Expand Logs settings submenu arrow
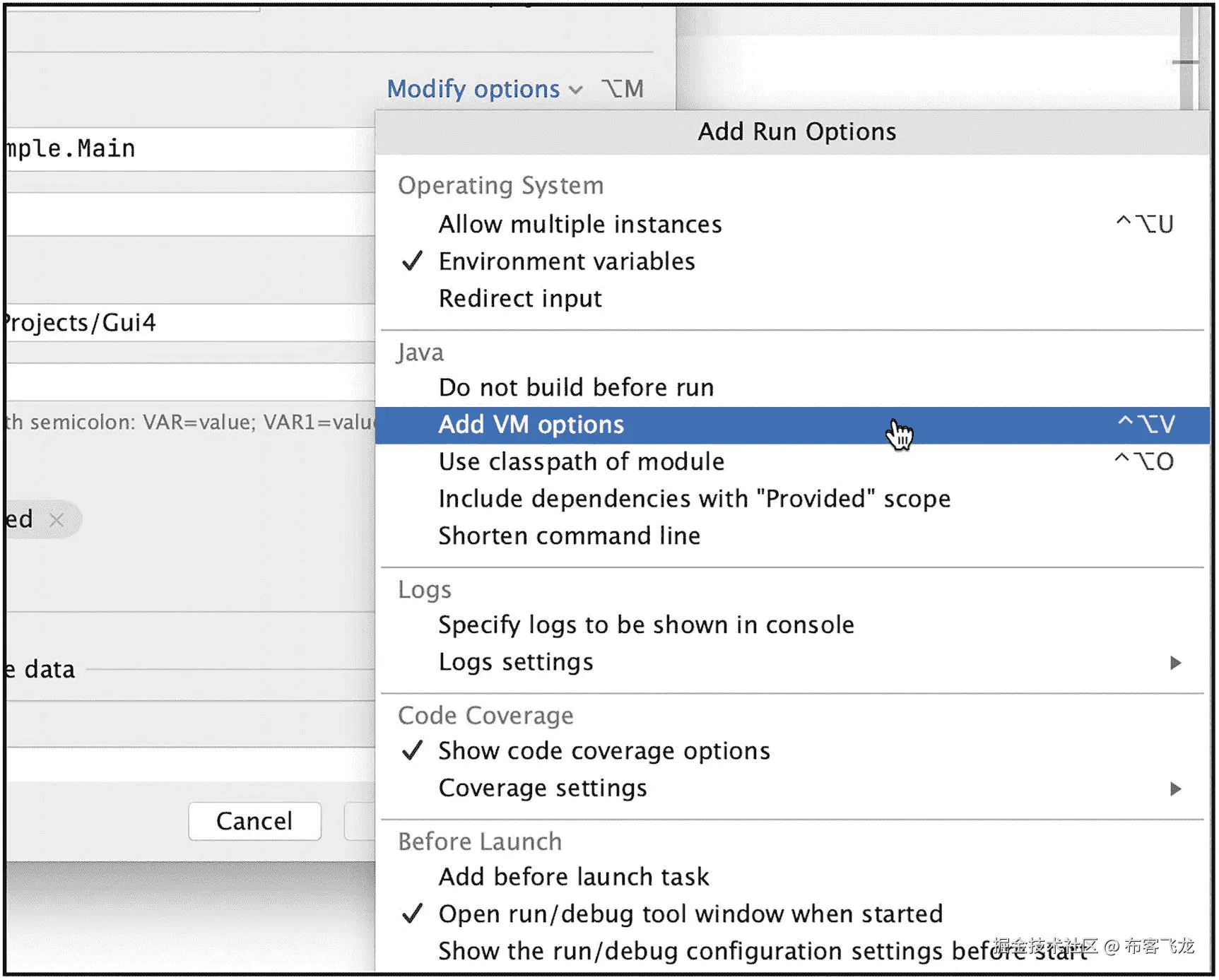1219x980 pixels. 1175,663
